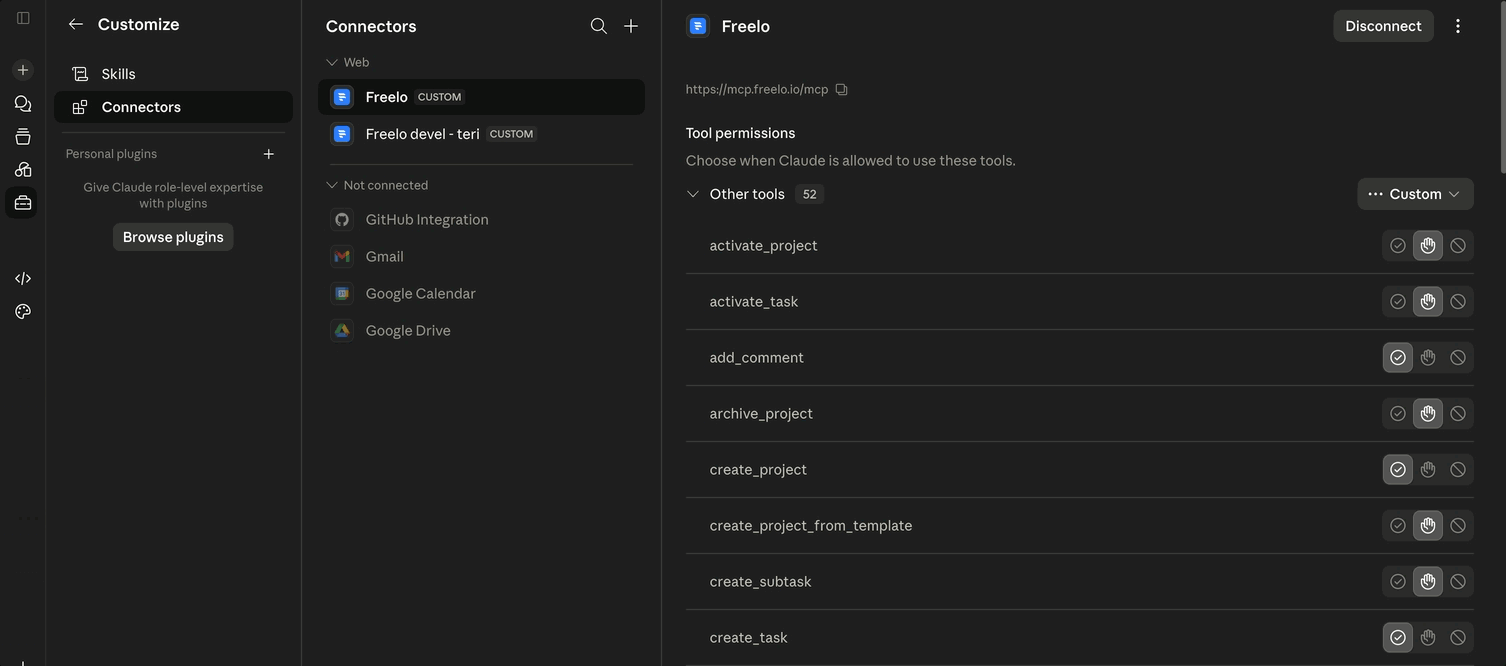Viewport: 1506px width, 666px height.
Task: Open the projects icon in left rail
Action: (23, 137)
